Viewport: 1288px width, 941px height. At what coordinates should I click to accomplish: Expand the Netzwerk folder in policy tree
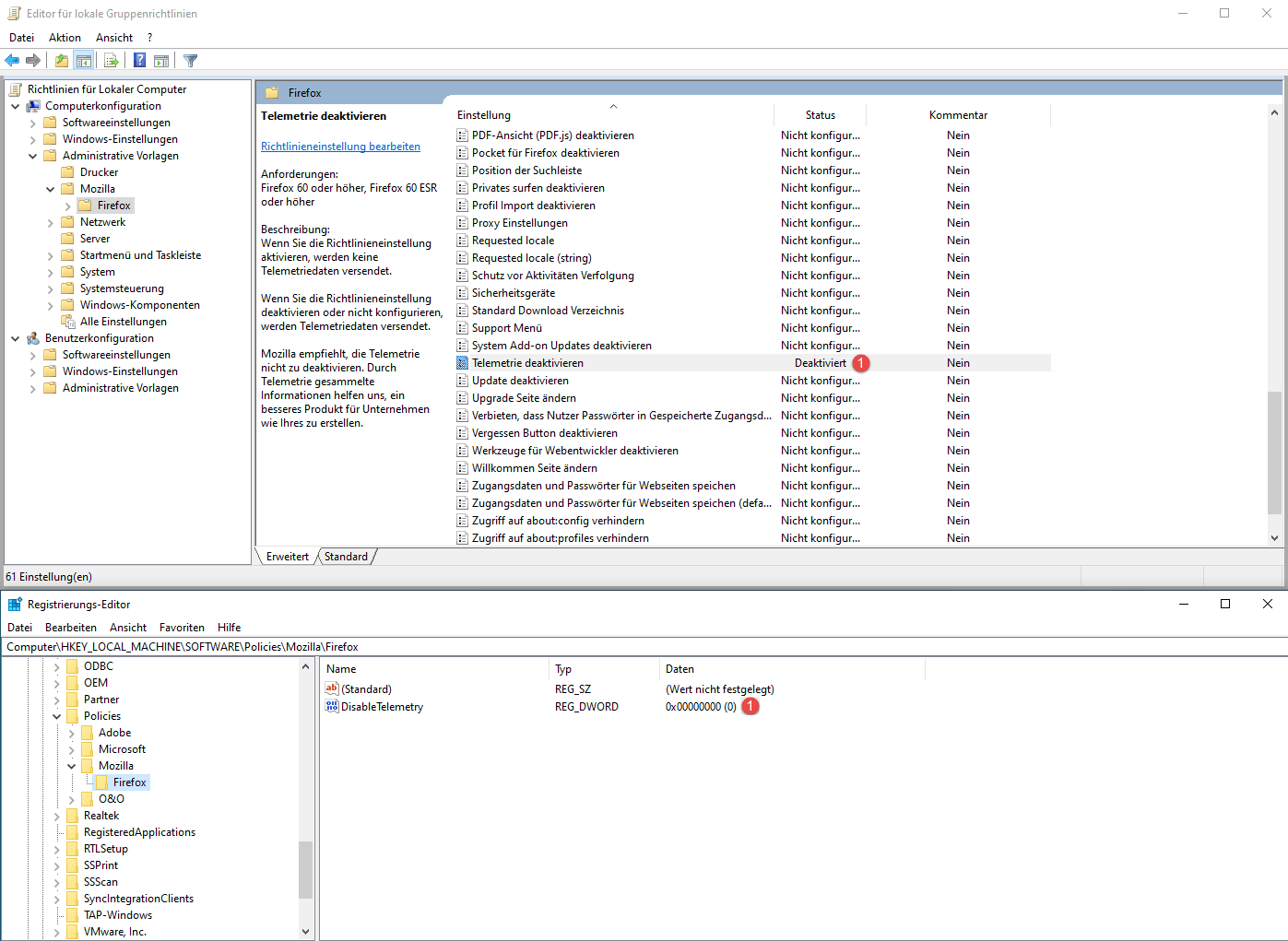click(51, 222)
